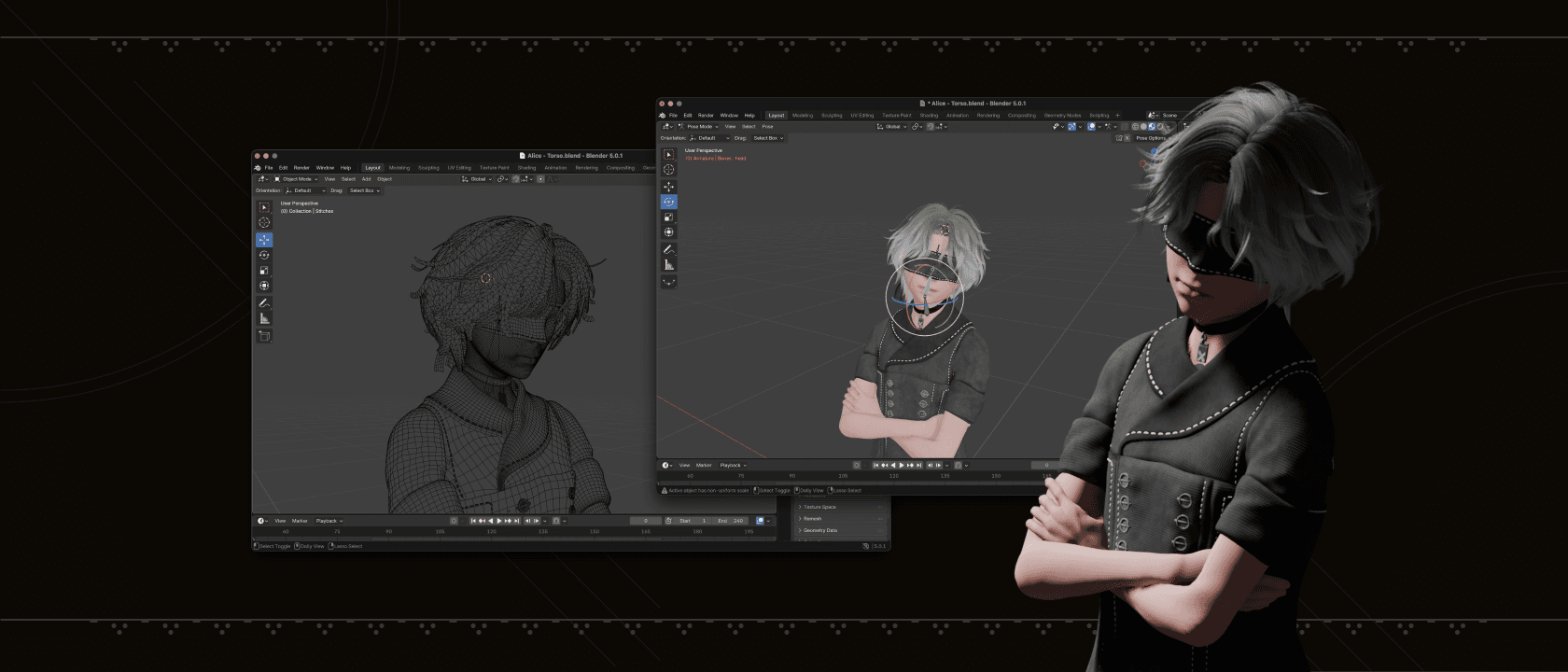Image resolution: width=1568 pixels, height=672 pixels.
Task: Select the Measure tool in the right window
Action: pos(668,265)
